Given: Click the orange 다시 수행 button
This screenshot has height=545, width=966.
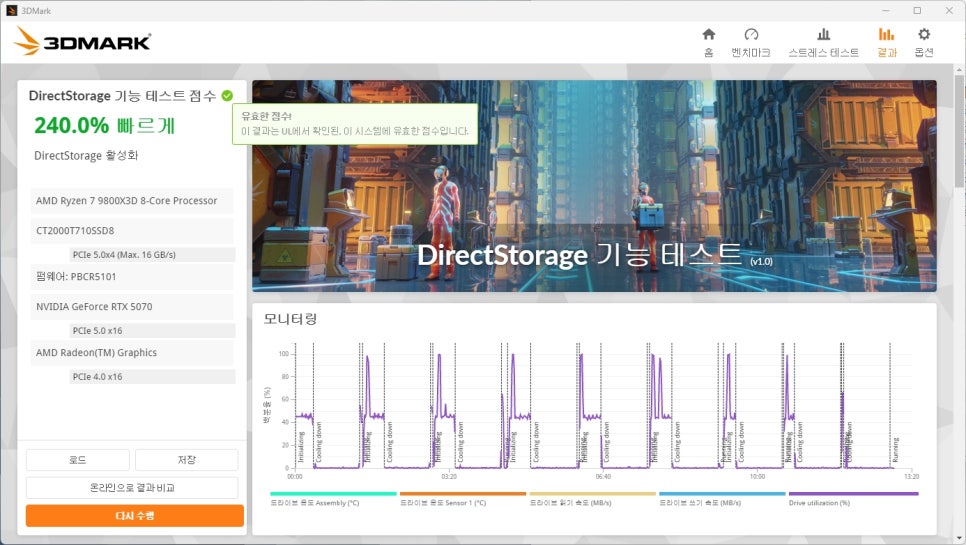Looking at the screenshot, I should click(135, 515).
